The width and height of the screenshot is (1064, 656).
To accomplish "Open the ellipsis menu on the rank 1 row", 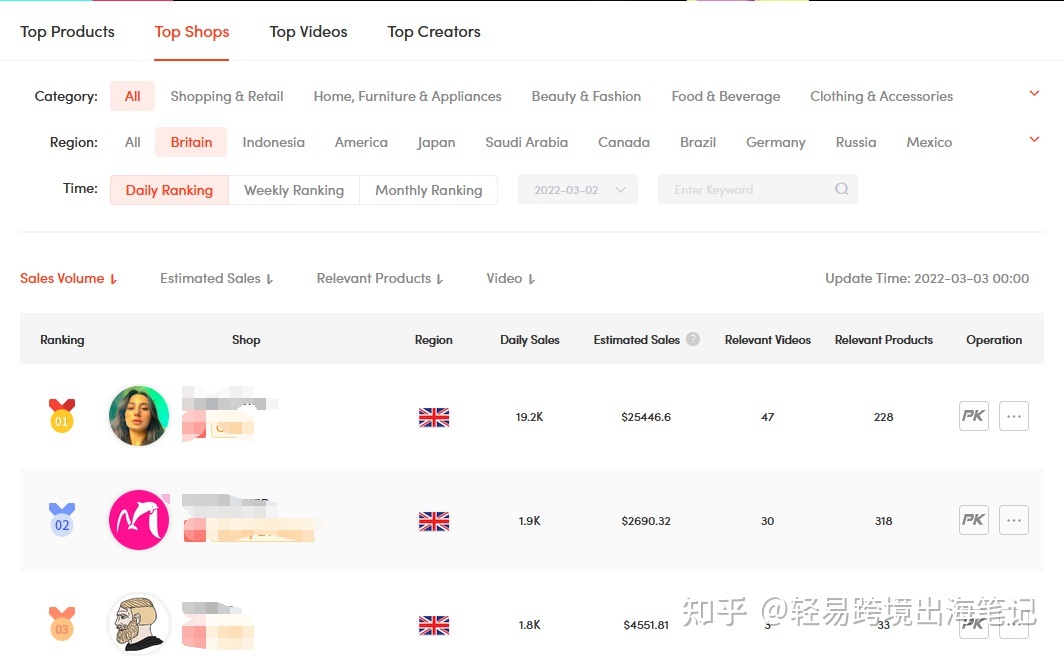I will pos(1013,416).
